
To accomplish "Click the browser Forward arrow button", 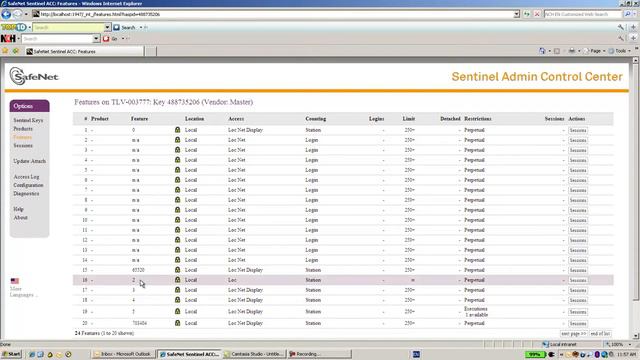I will (x=18, y=14).
